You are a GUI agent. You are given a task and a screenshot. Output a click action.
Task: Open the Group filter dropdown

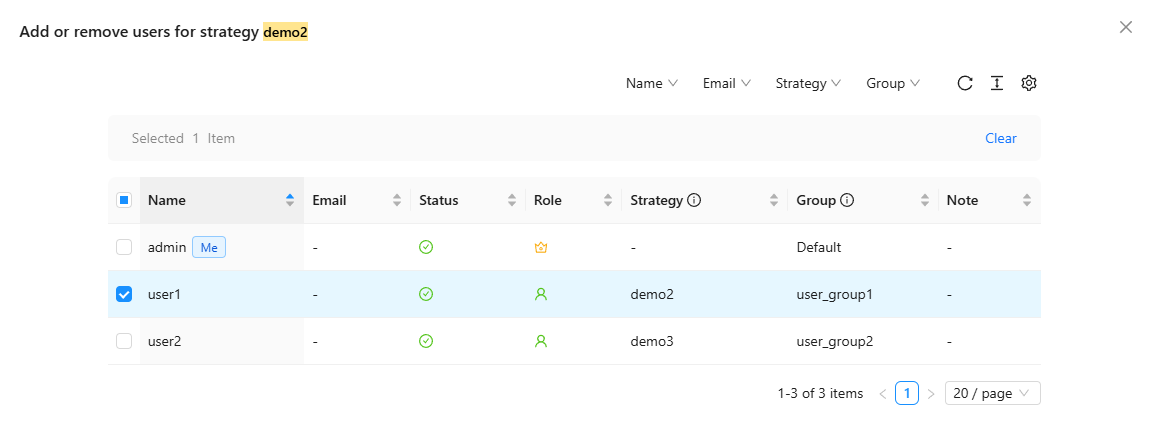(893, 83)
